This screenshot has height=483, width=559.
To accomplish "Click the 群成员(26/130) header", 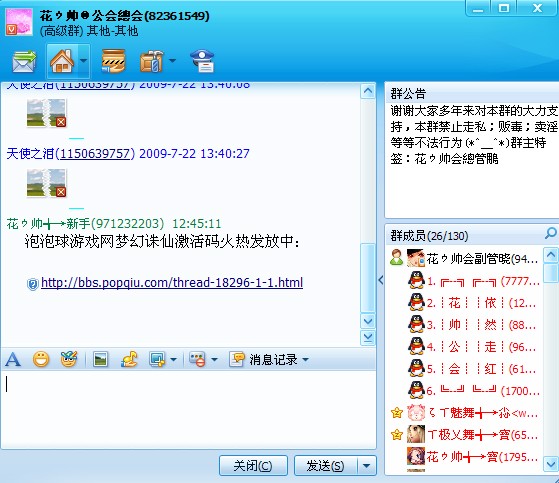I will (429, 236).
